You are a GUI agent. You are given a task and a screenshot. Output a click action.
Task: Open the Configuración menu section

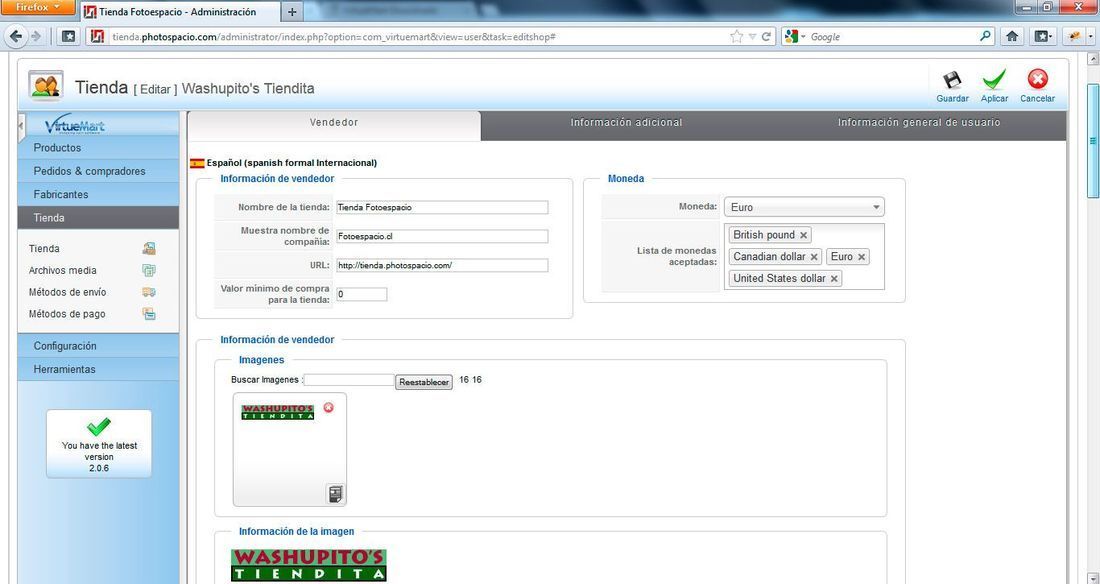coord(98,346)
